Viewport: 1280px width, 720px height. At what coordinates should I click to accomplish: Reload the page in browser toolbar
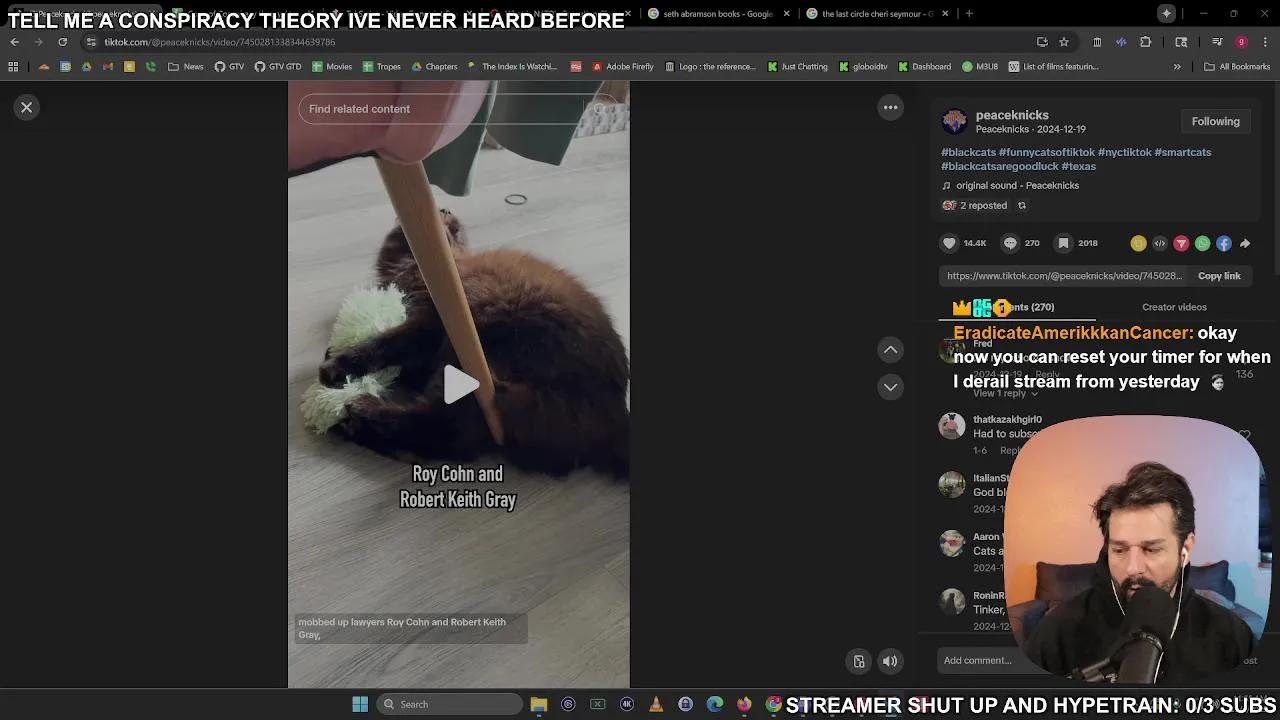tap(62, 42)
